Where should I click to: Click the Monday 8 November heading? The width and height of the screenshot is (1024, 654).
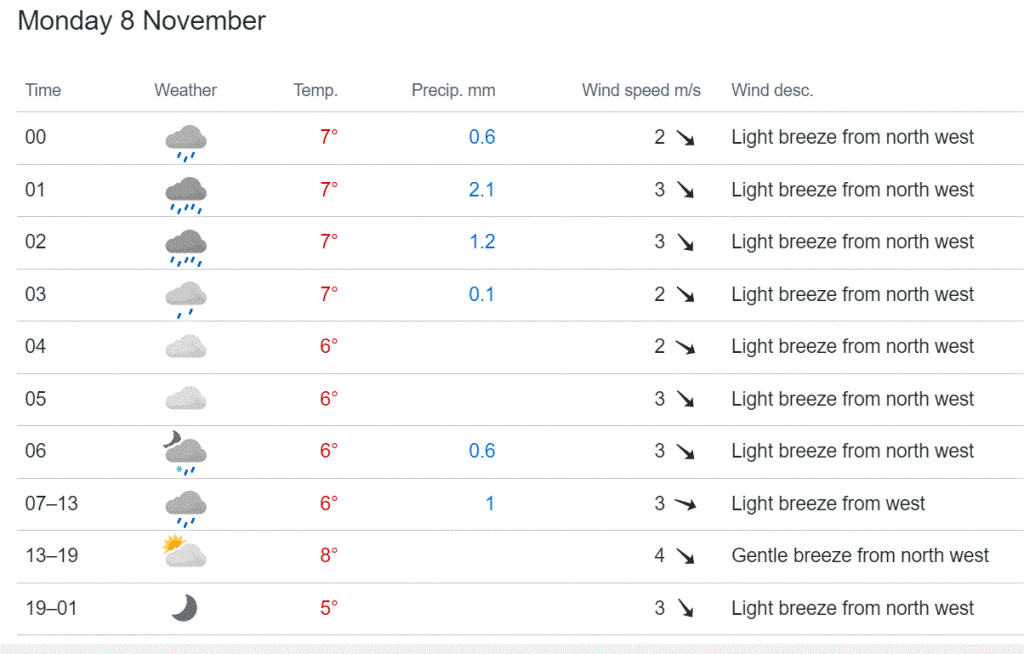tap(142, 21)
